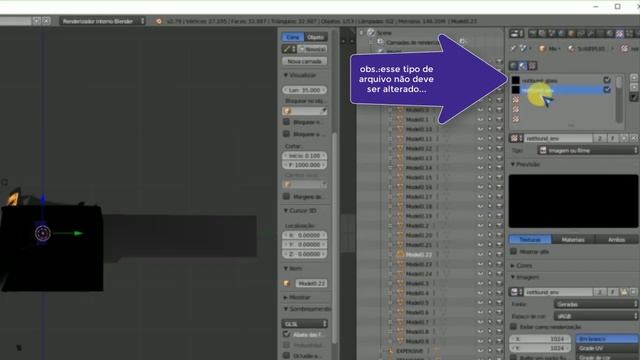Enable the first Bloquear checkbox under lock field
The width and height of the screenshot is (640, 360).
pyautogui.click(x=287, y=122)
